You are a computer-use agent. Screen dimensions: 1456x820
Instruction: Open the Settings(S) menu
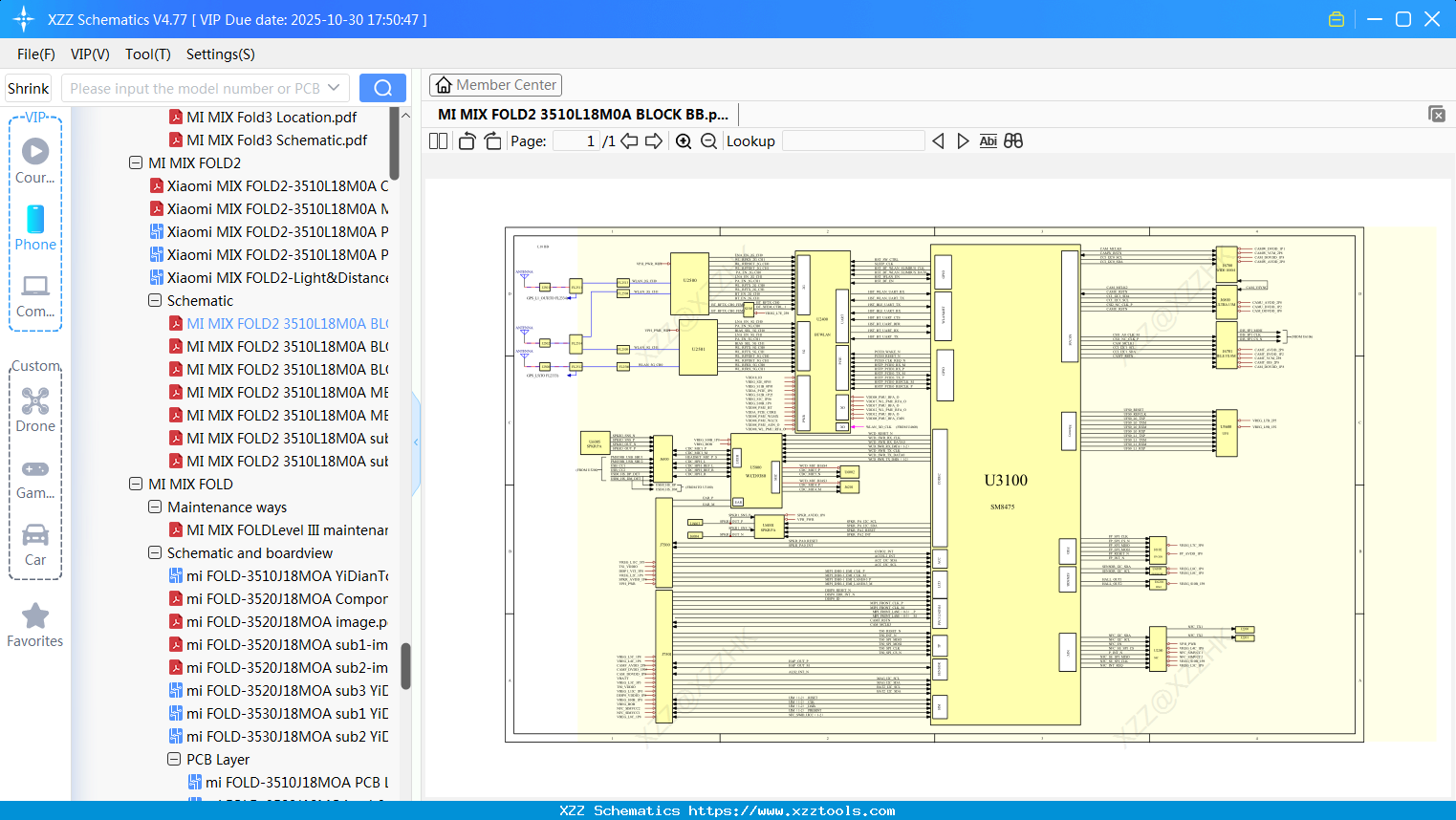click(x=220, y=54)
